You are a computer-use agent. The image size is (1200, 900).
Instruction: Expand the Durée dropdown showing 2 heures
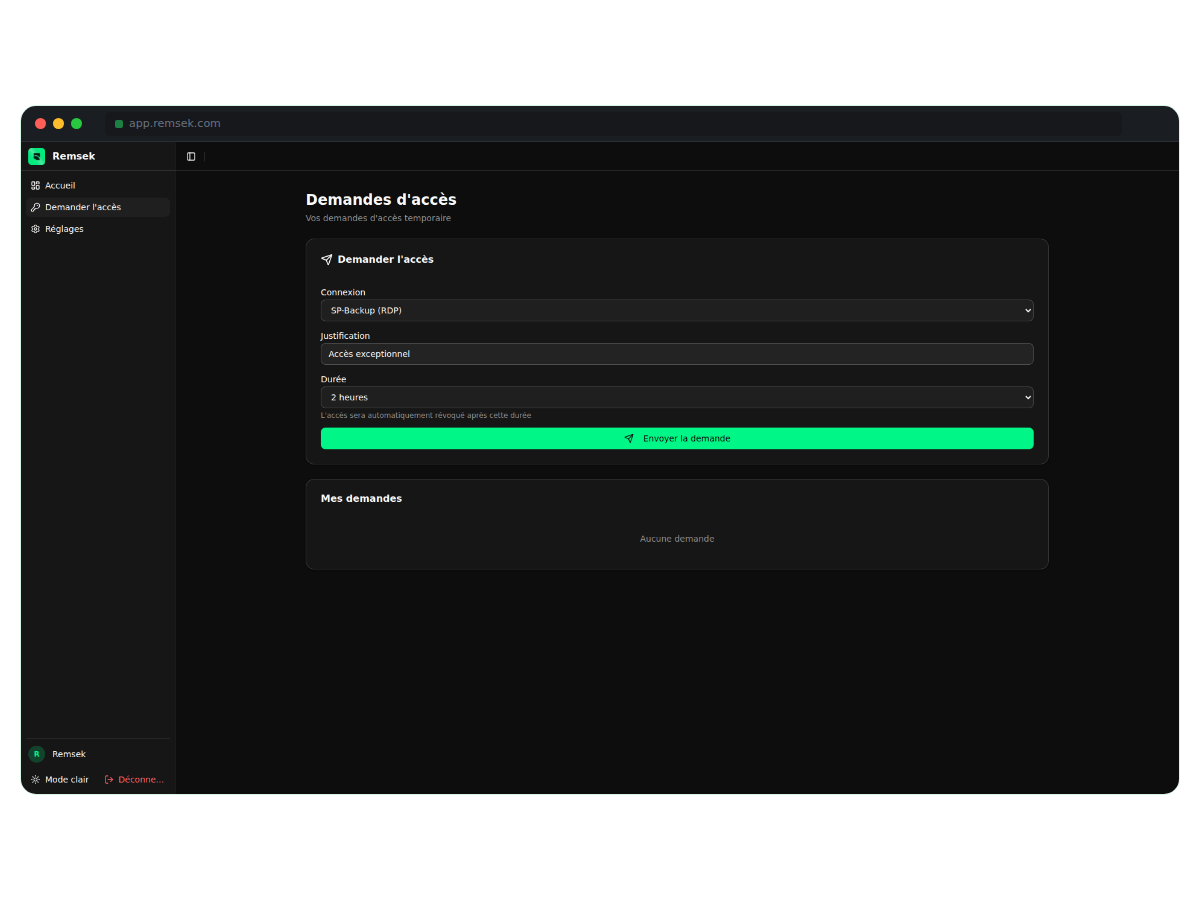tap(676, 398)
